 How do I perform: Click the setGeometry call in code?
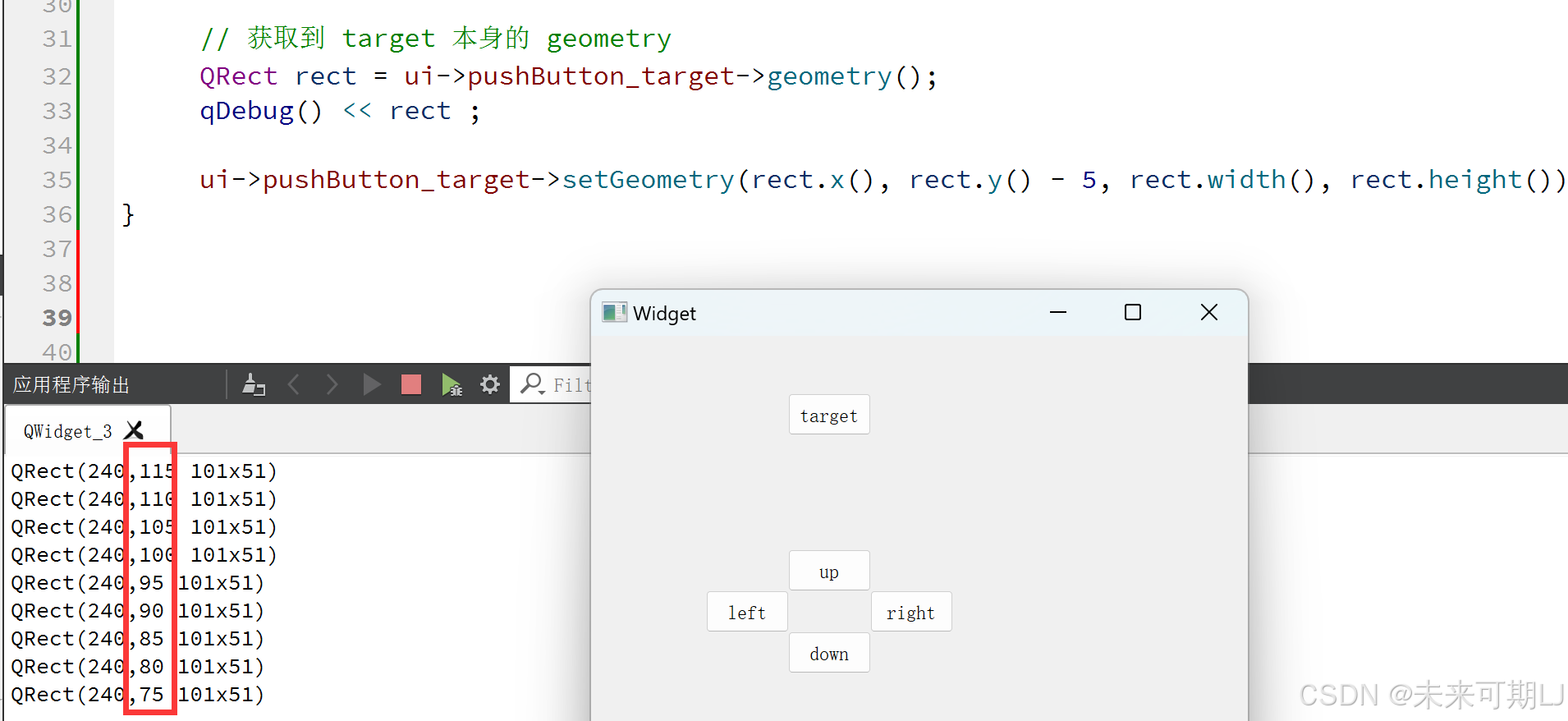point(649,180)
